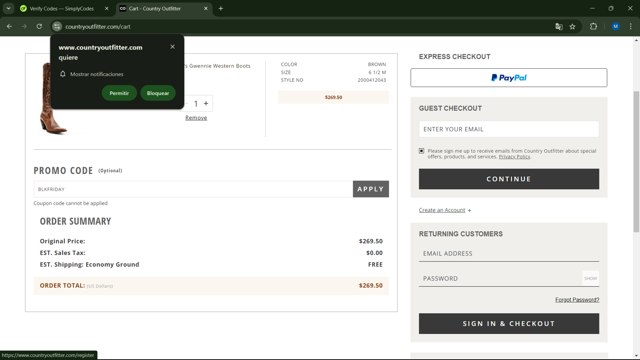Close the Cart - Country Outfitter tab
This screenshot has width=640, height=360.
(x=206, y=8)
